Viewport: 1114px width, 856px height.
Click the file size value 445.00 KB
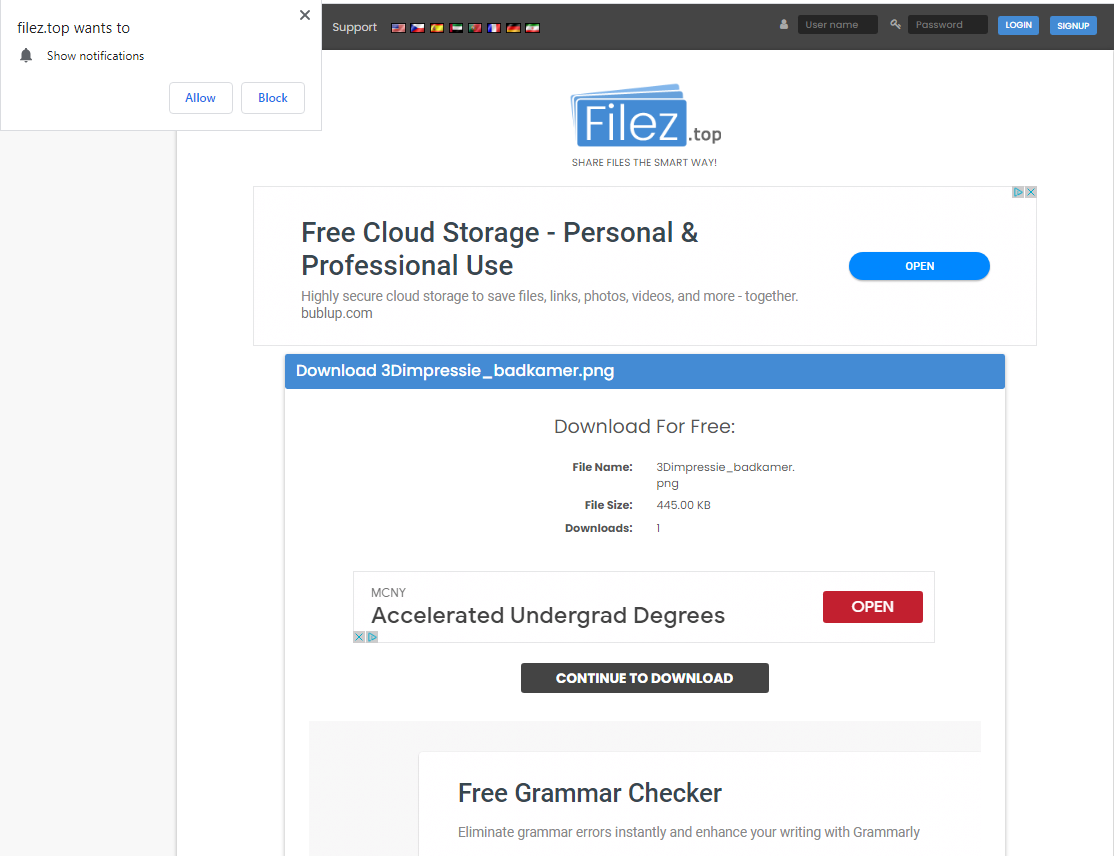click(683, 505)
